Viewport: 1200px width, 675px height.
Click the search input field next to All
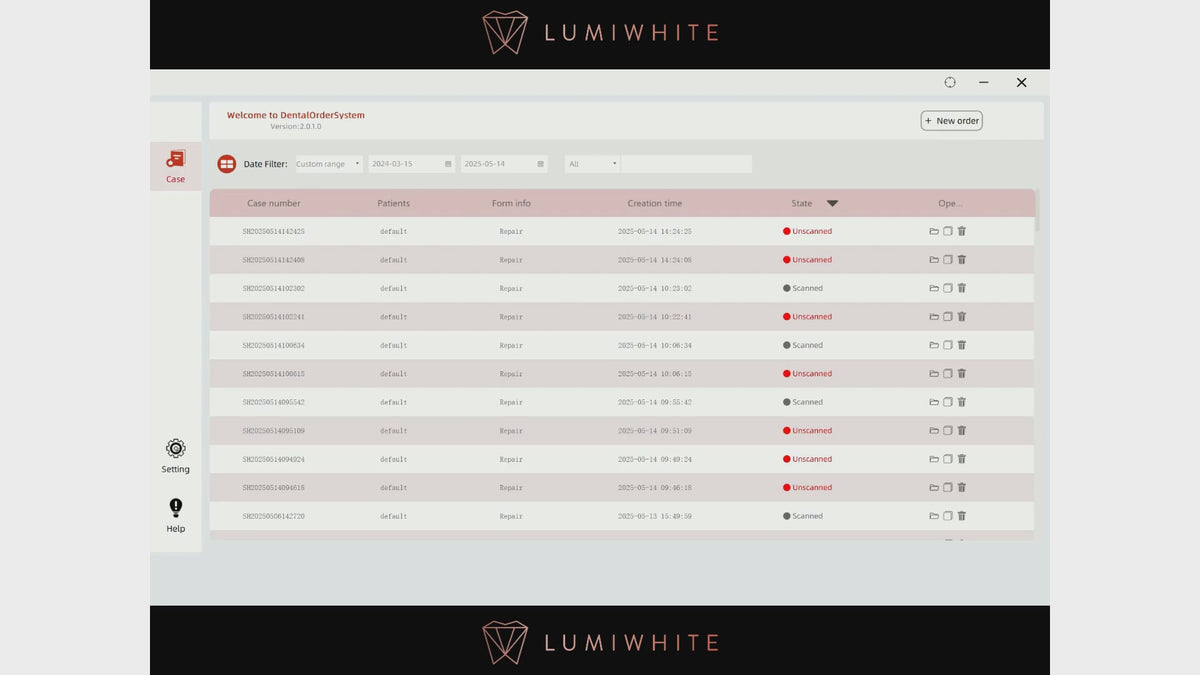(x=686, y=164)
